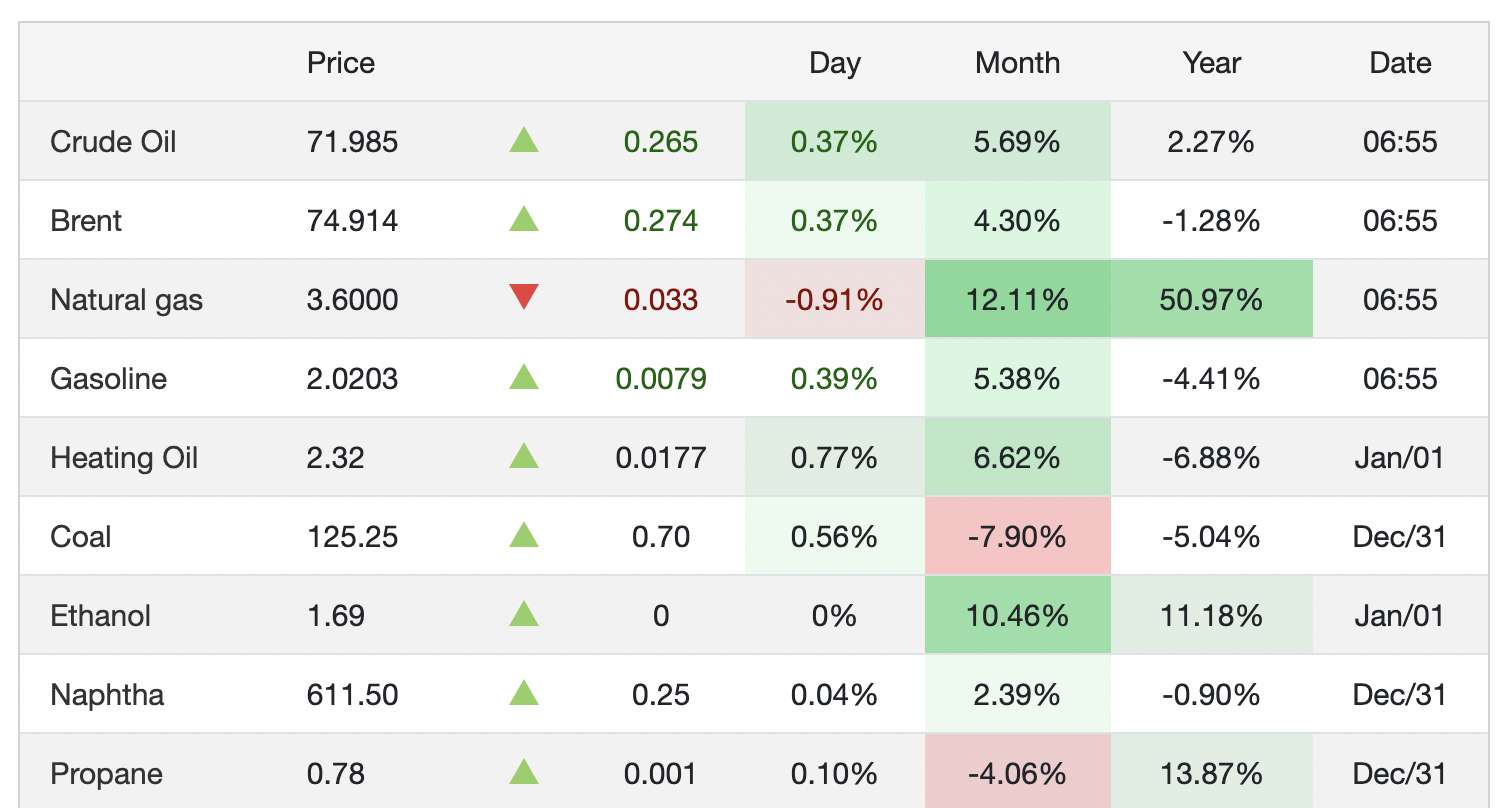This screenshot has width=1510, height=808.
Task: Click Naphtha price 611.50
Action: coord(352,695)
